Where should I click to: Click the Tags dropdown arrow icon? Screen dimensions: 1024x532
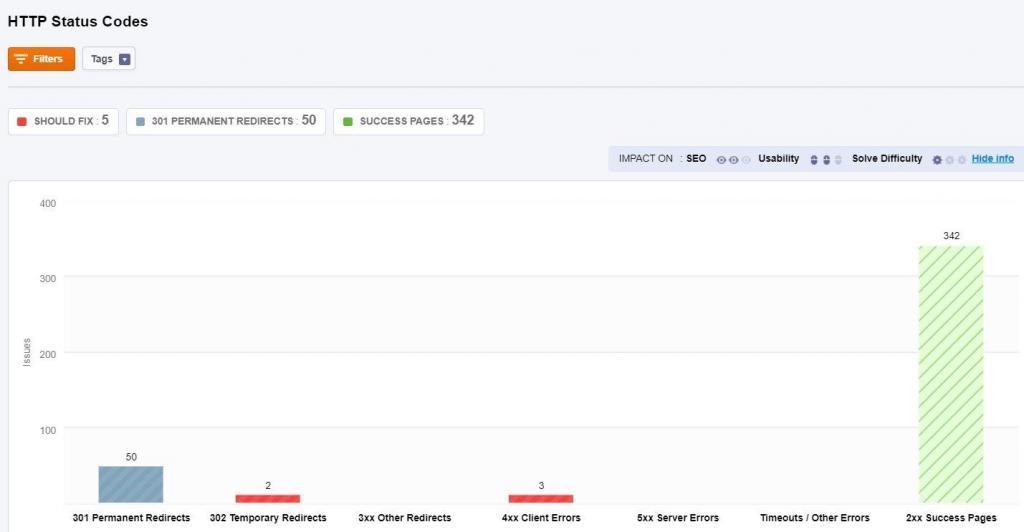pyautogui.click(x=124, y=59)
